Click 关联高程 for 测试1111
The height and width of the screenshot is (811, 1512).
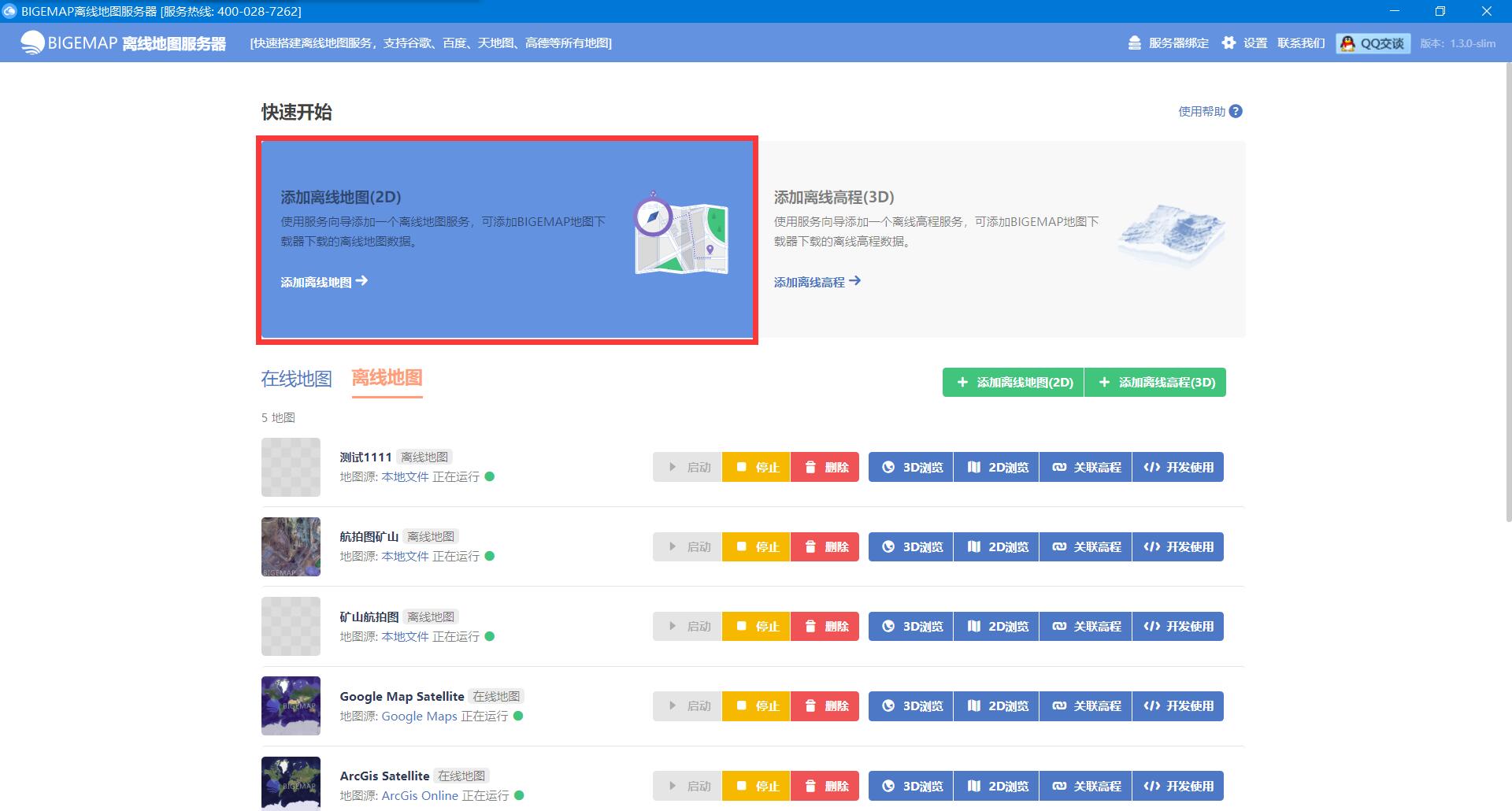[x=1086, y=467]
